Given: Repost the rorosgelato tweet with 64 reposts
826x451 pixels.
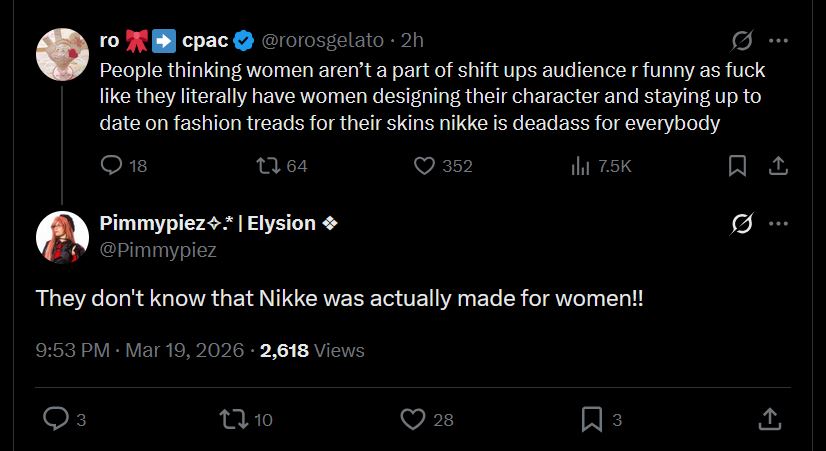Looking at the screenshot, I should pos(268,166).
